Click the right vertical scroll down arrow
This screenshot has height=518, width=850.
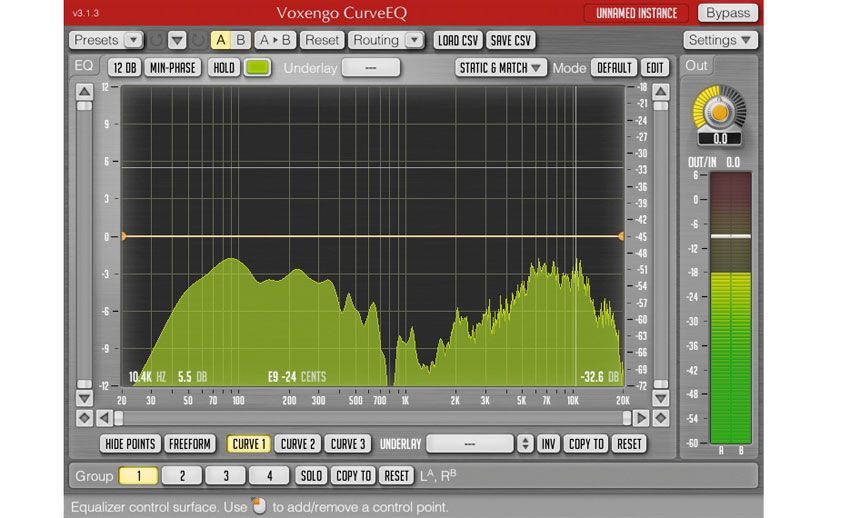(660, 399)
